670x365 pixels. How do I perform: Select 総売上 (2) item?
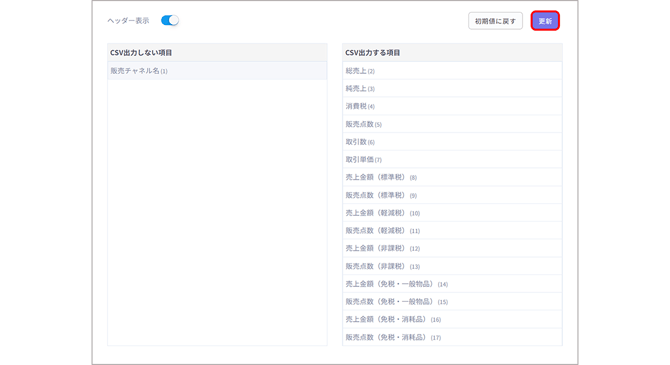tap(452, 71)
